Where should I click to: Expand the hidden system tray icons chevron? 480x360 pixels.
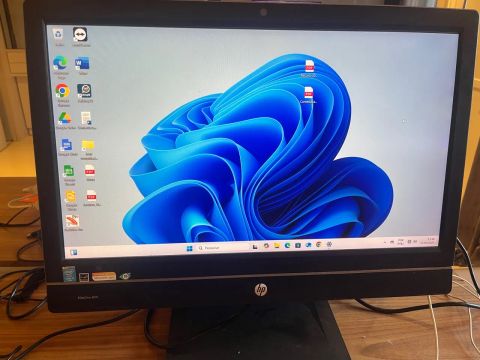pos(385,242)
